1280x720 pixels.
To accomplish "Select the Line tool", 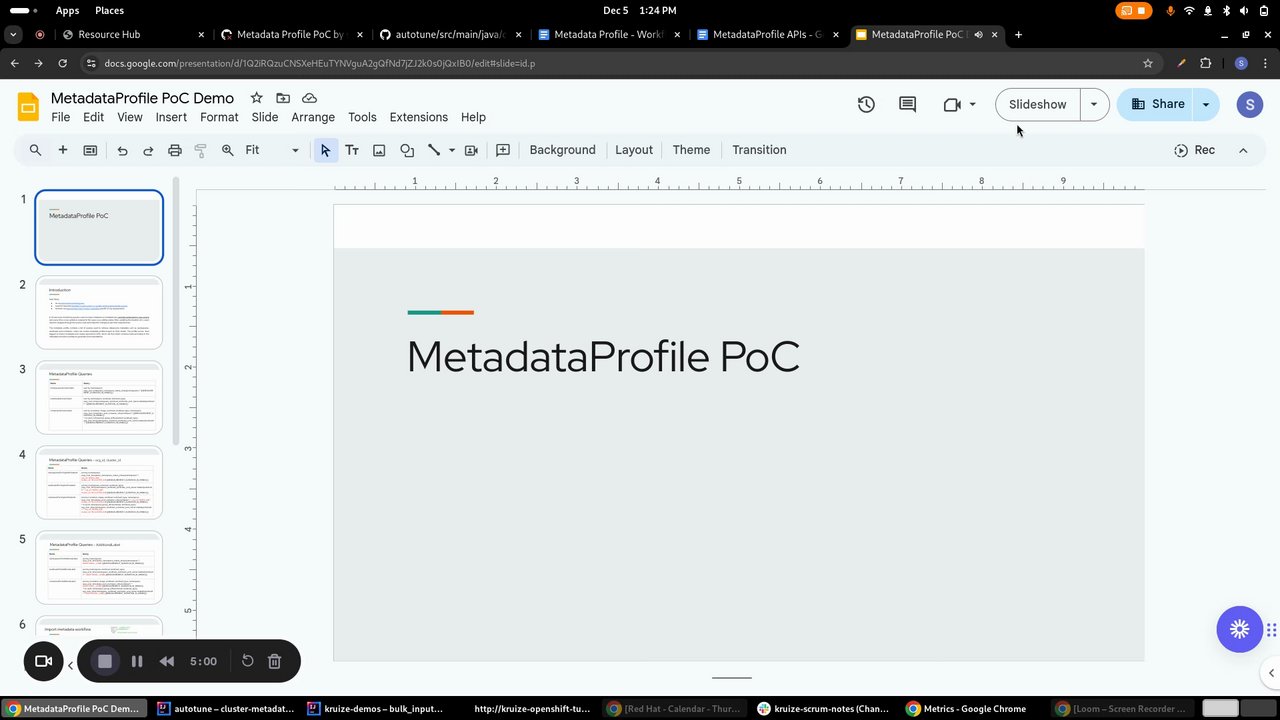I will point(434,150).
